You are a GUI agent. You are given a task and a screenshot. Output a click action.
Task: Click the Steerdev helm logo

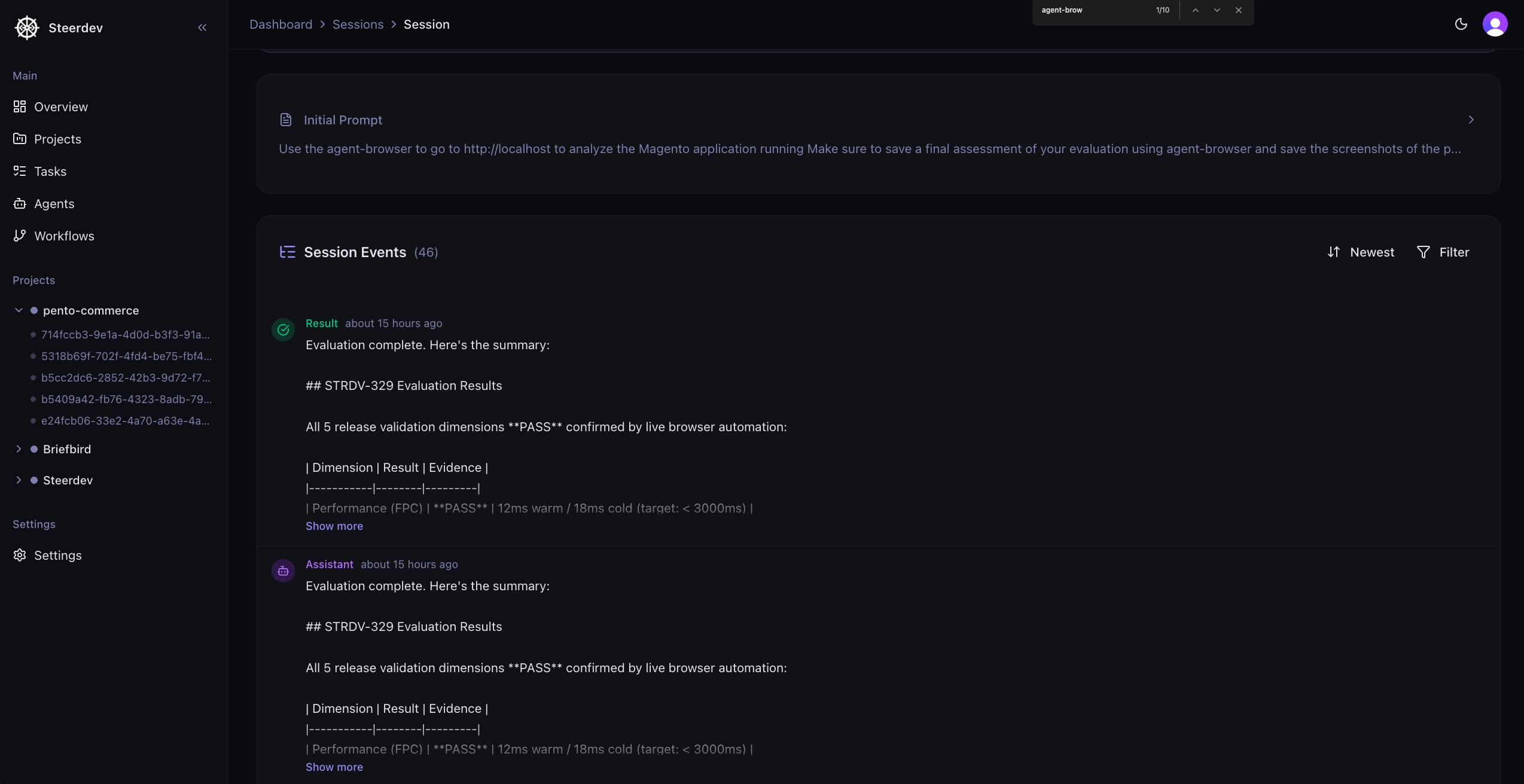[26, 28]
